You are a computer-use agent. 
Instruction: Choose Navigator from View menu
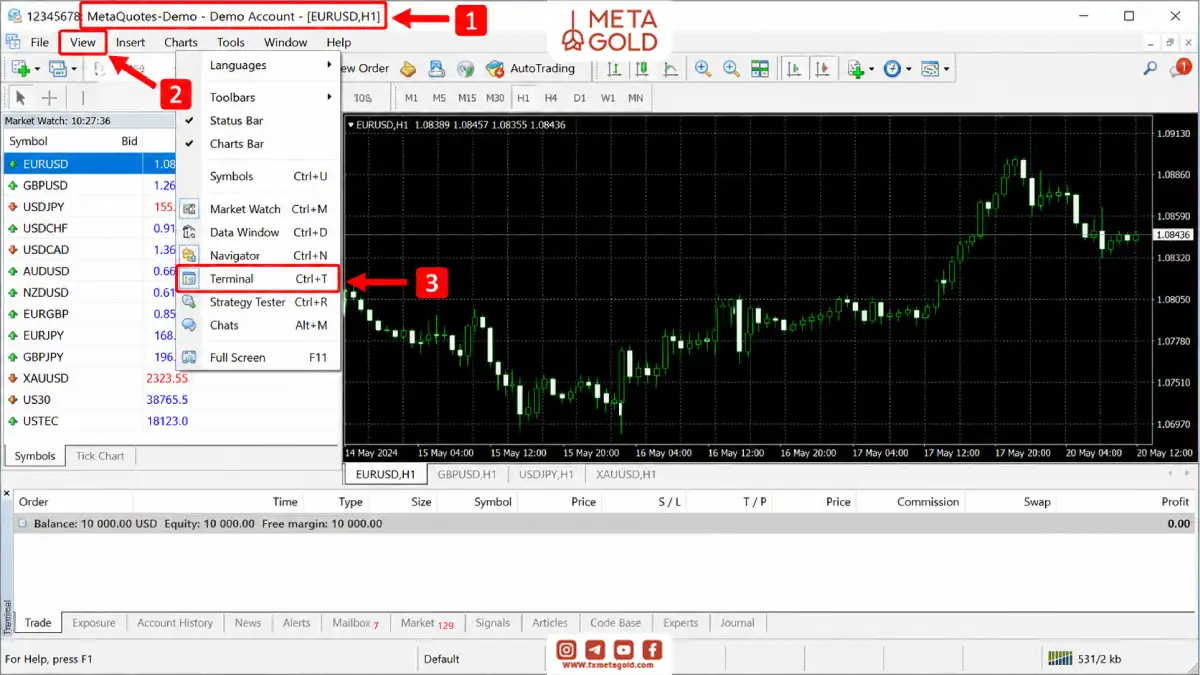coord(259,255)
